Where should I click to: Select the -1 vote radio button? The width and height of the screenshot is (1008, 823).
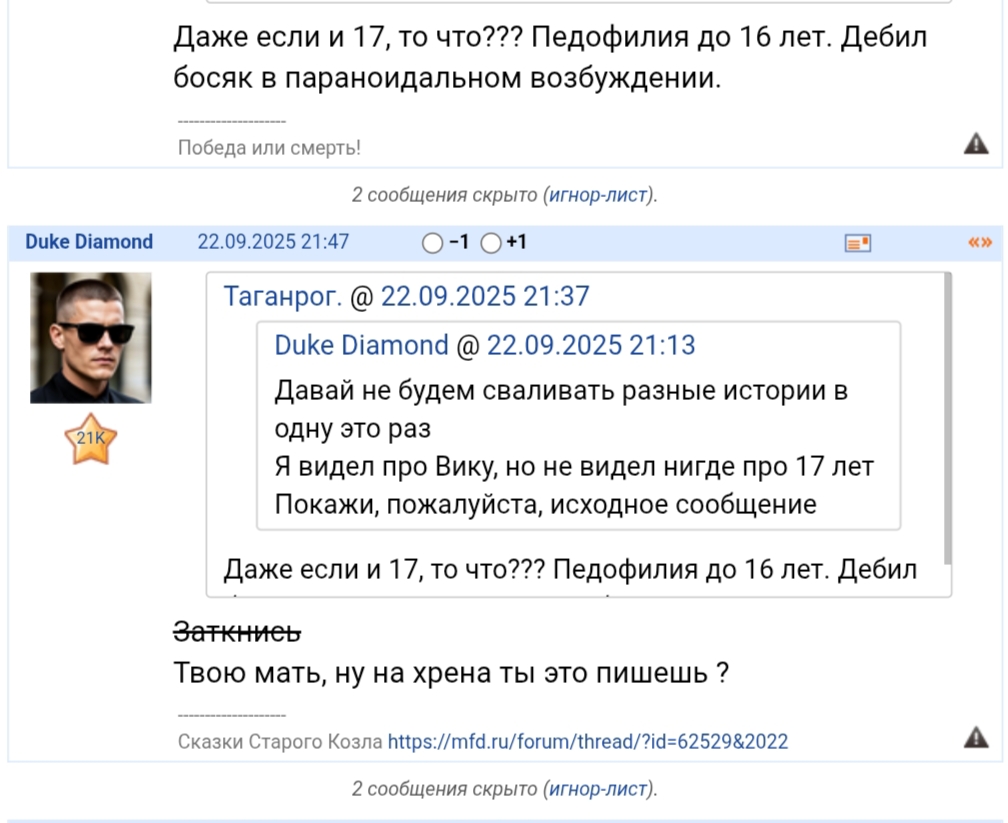433,243
